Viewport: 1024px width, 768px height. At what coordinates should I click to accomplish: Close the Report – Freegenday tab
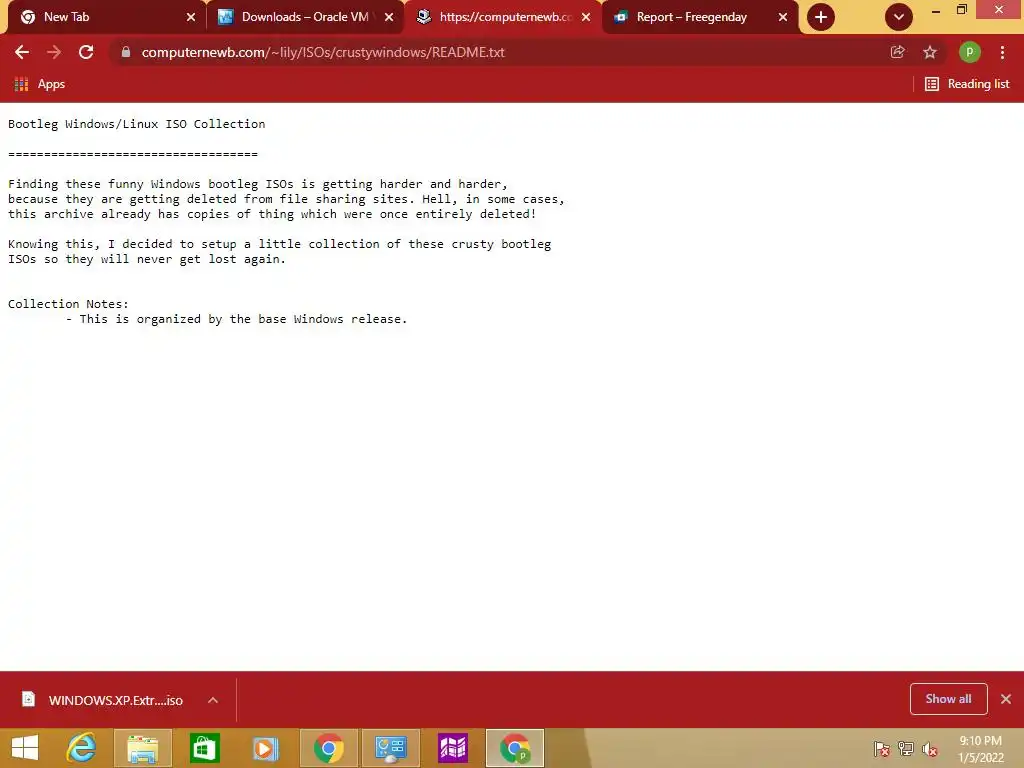(783, 17)
